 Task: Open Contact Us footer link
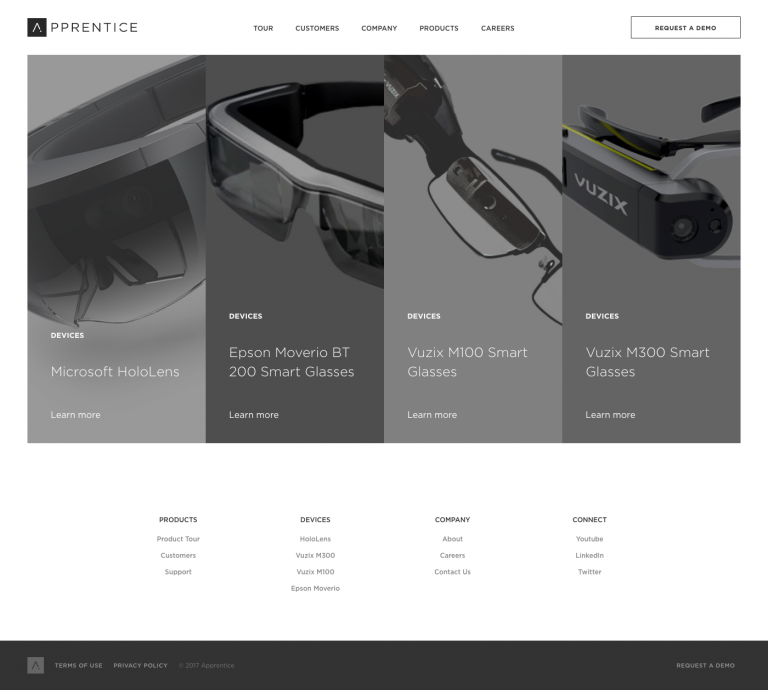453,571
